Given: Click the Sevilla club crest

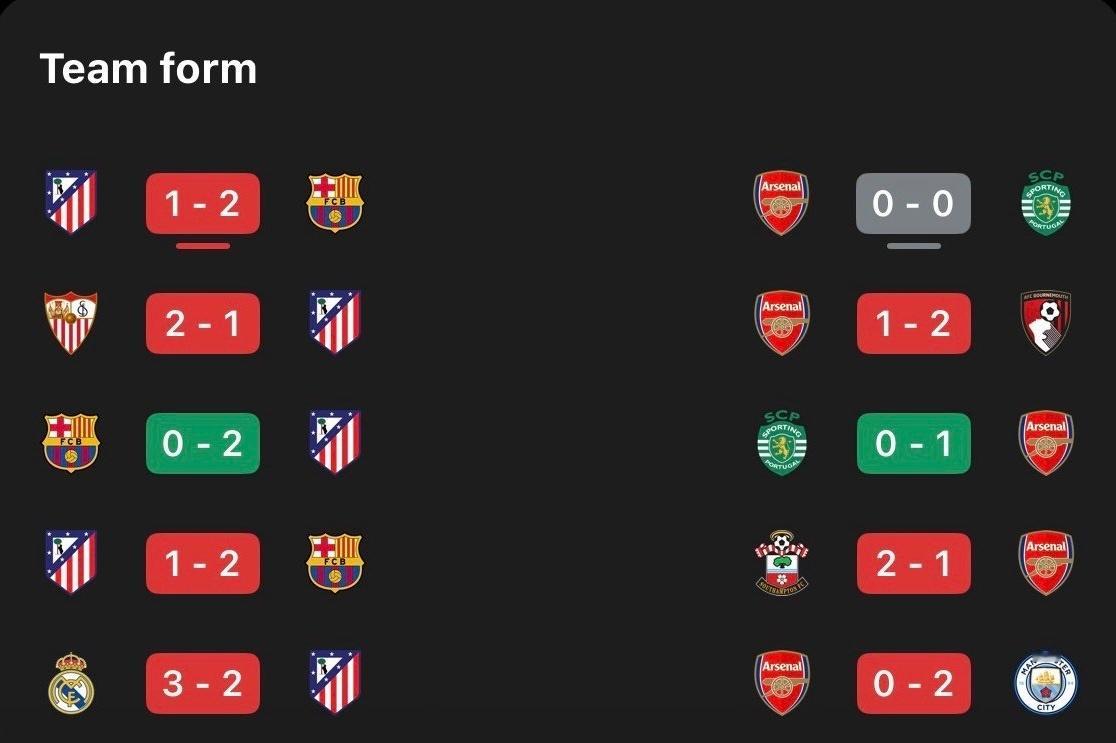Looking at the screenshot, I should tap(70, 323).
